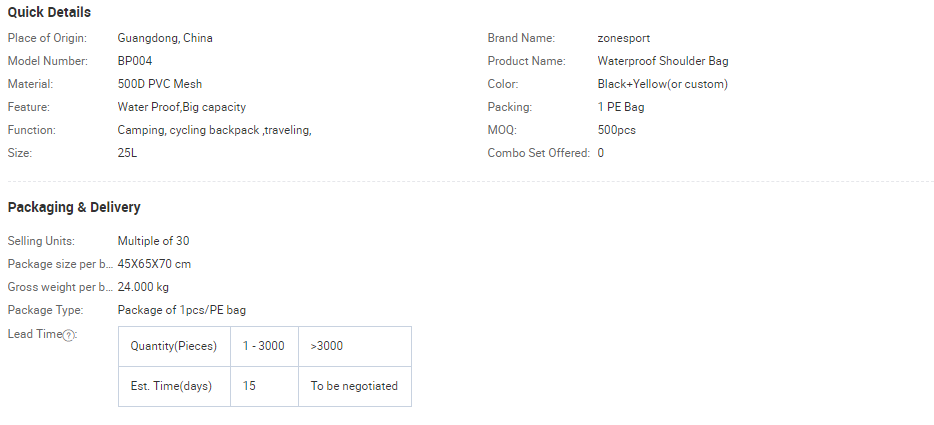Click the Waterproof Shoulder Bag product name
Screen dimensions: 934x425
pyautogui.click(x=663, y=61)
